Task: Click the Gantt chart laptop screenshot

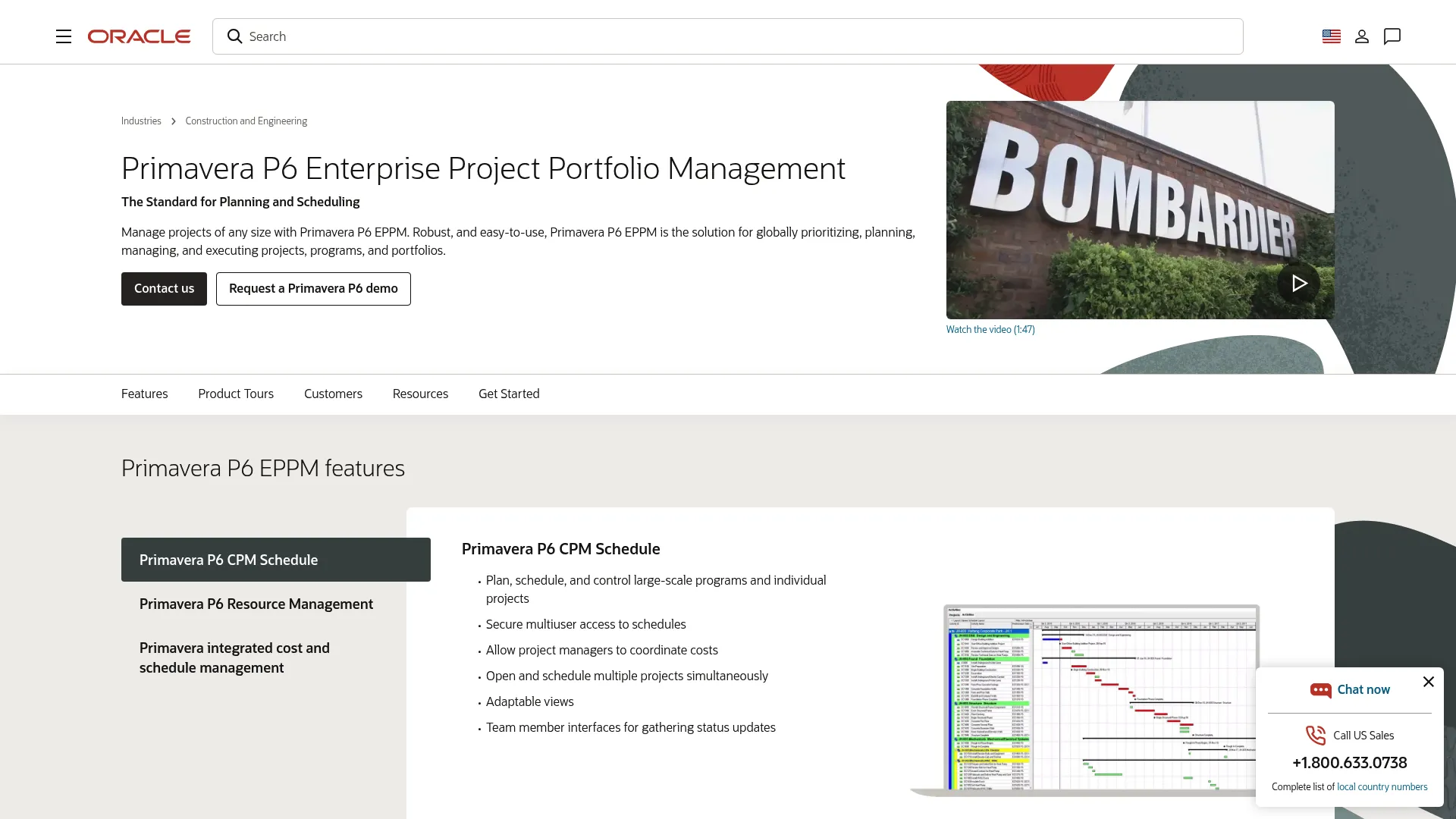Action: 1084,700
